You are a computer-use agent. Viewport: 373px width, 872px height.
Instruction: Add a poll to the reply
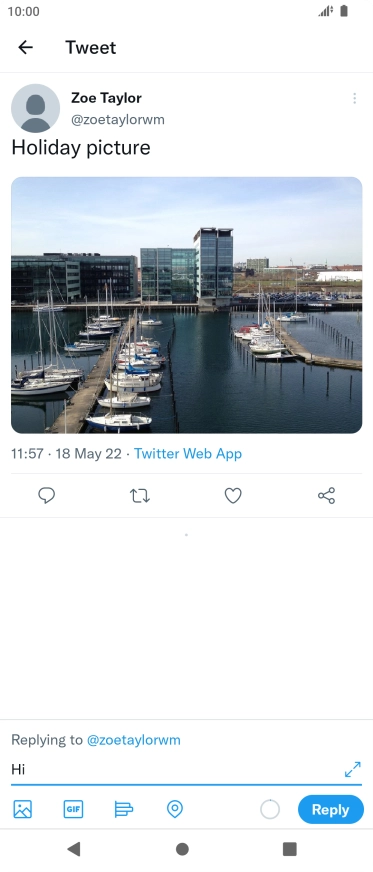coord(123,809)
